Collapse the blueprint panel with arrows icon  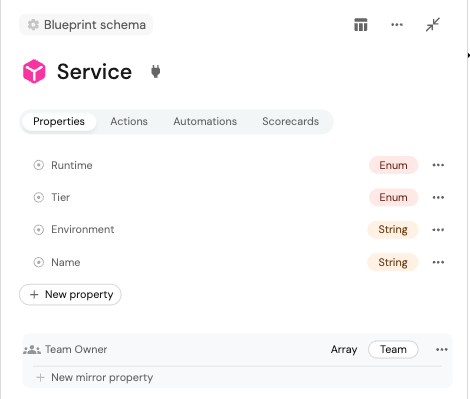point(433,25)
